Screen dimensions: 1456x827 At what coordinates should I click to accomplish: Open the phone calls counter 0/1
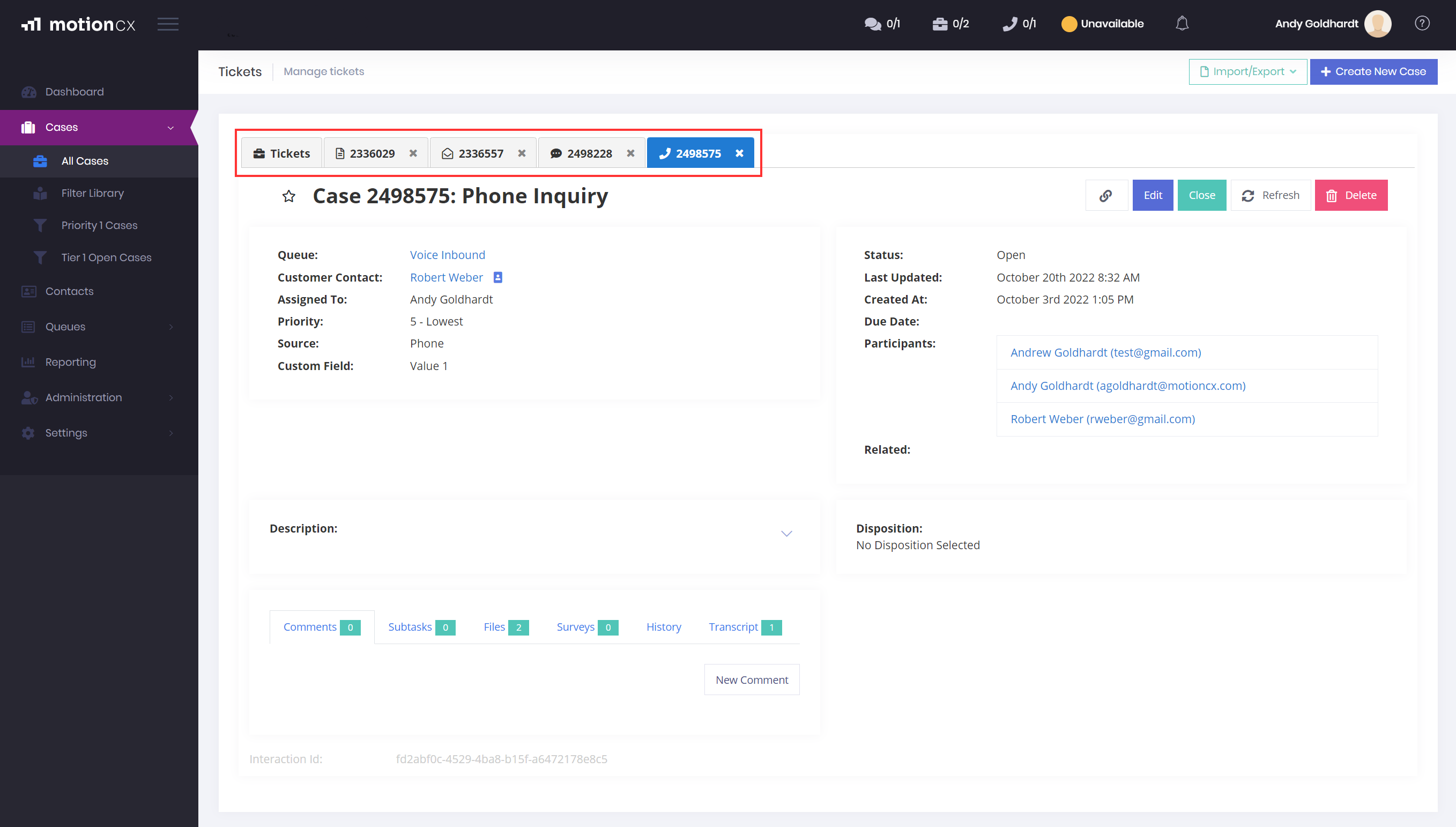tap(1020, 24)
